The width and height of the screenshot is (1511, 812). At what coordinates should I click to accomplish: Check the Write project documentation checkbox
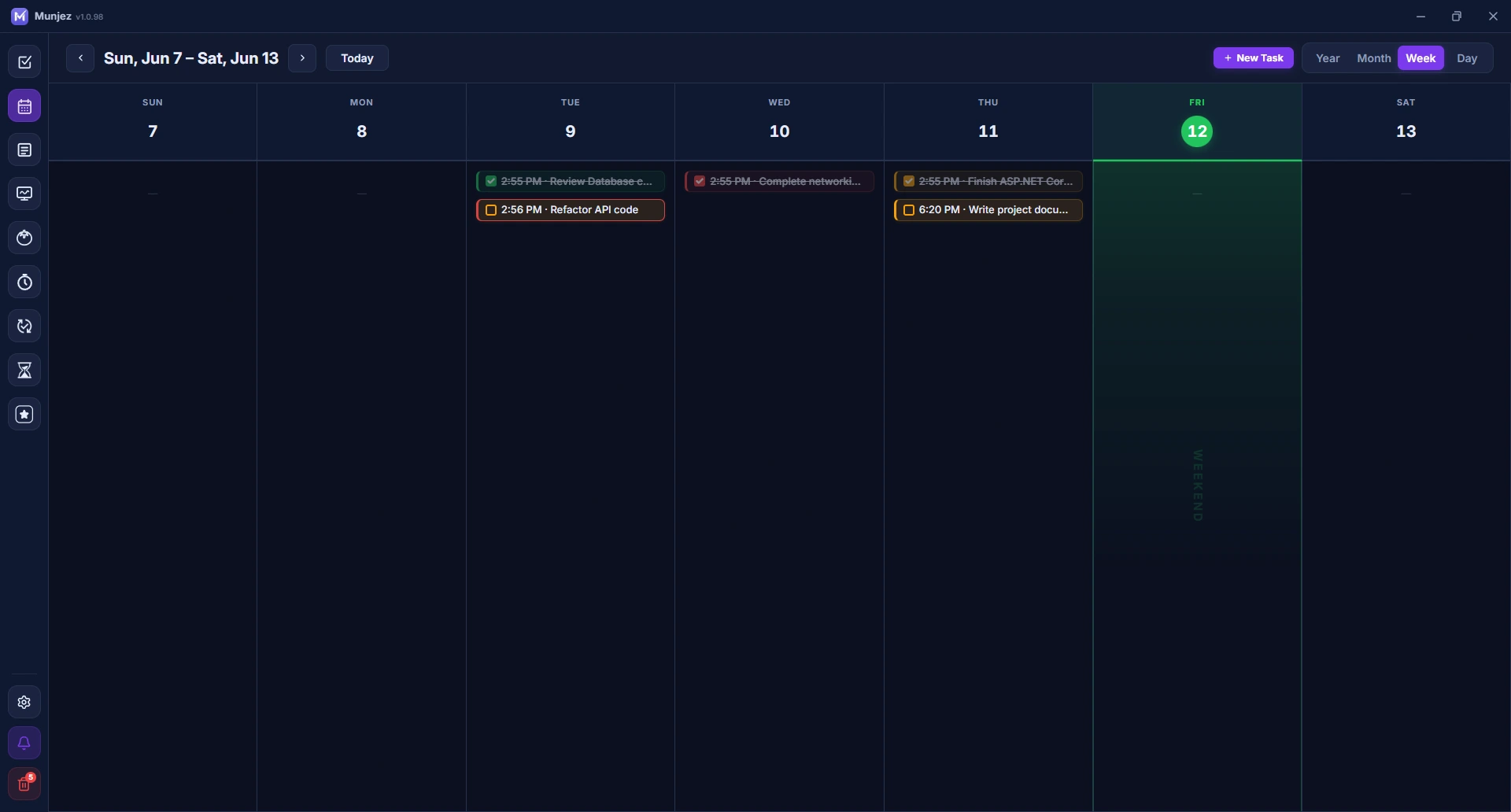(x=909, y=210)
